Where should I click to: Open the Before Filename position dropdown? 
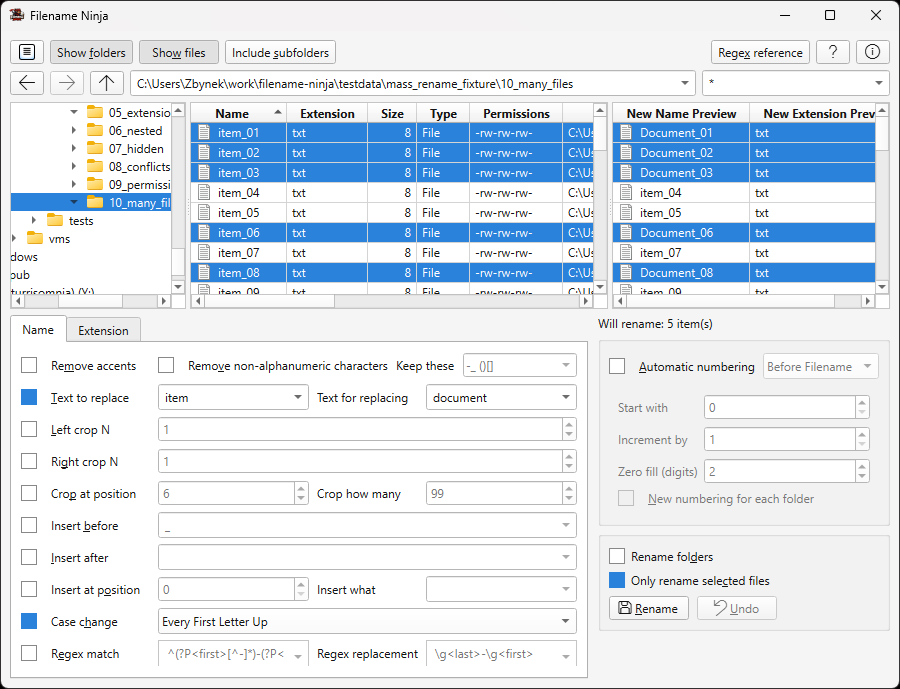coord(820,366)
